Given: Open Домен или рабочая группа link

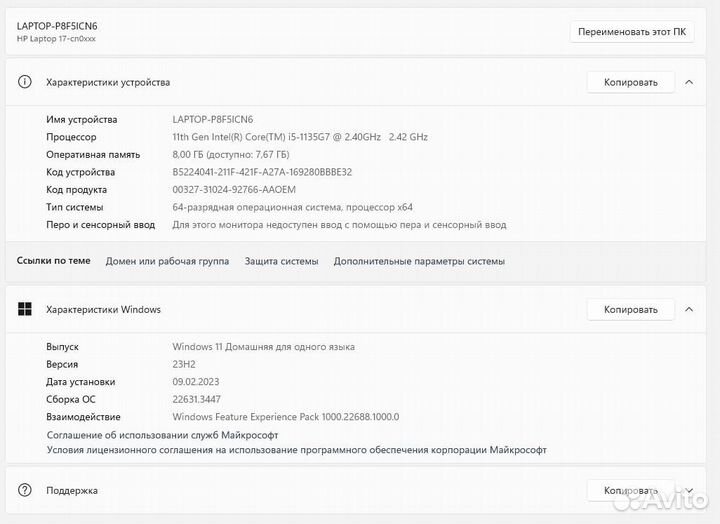Looking at the screenshot, I should click(x=167, y=261).
